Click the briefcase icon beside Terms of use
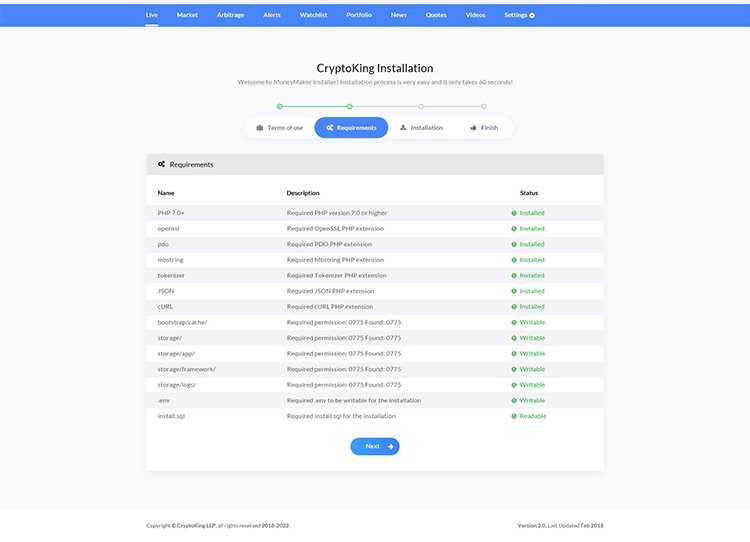 point(260,128)
